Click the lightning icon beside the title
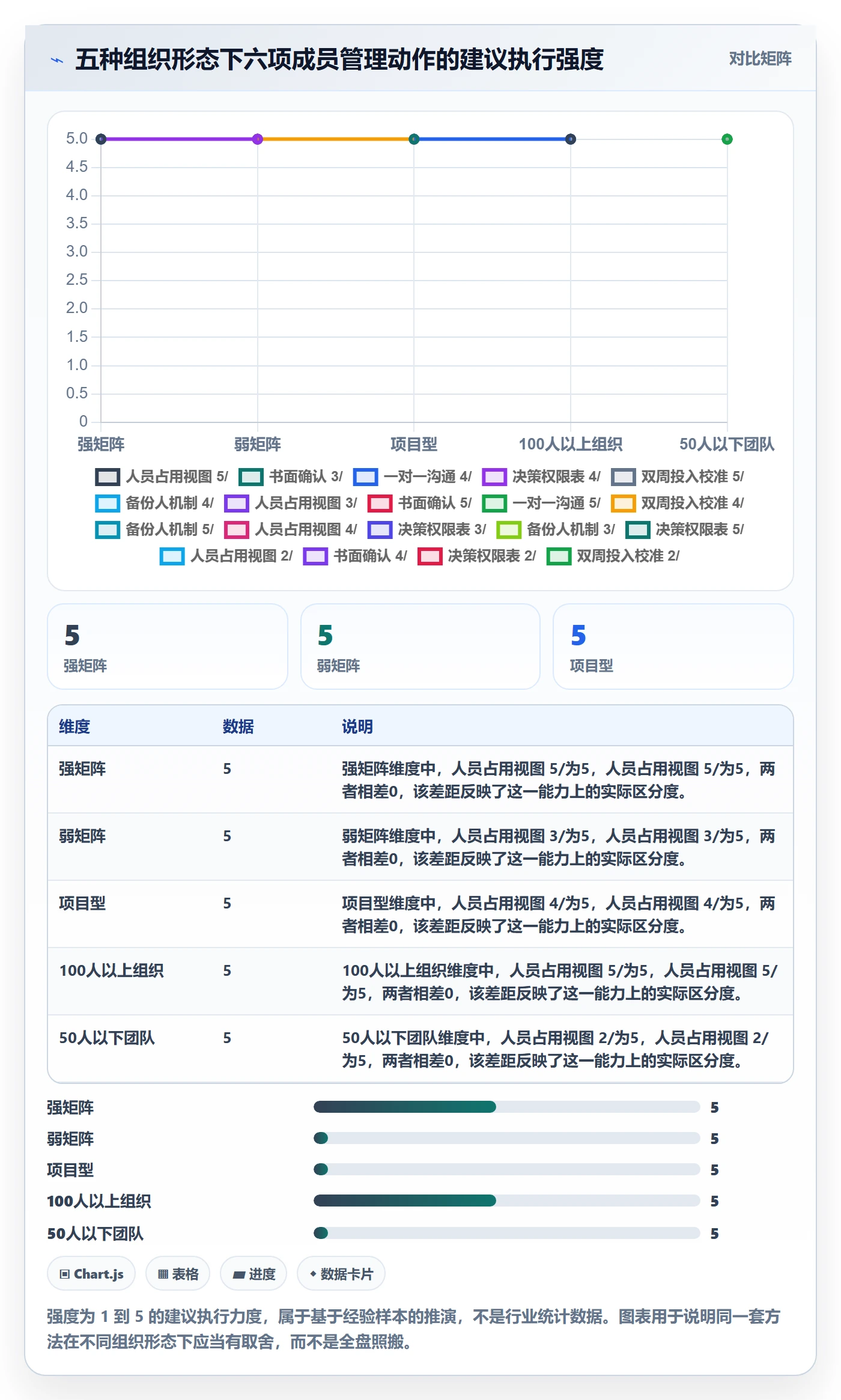The image size is (841, 1400). point(57,60)
